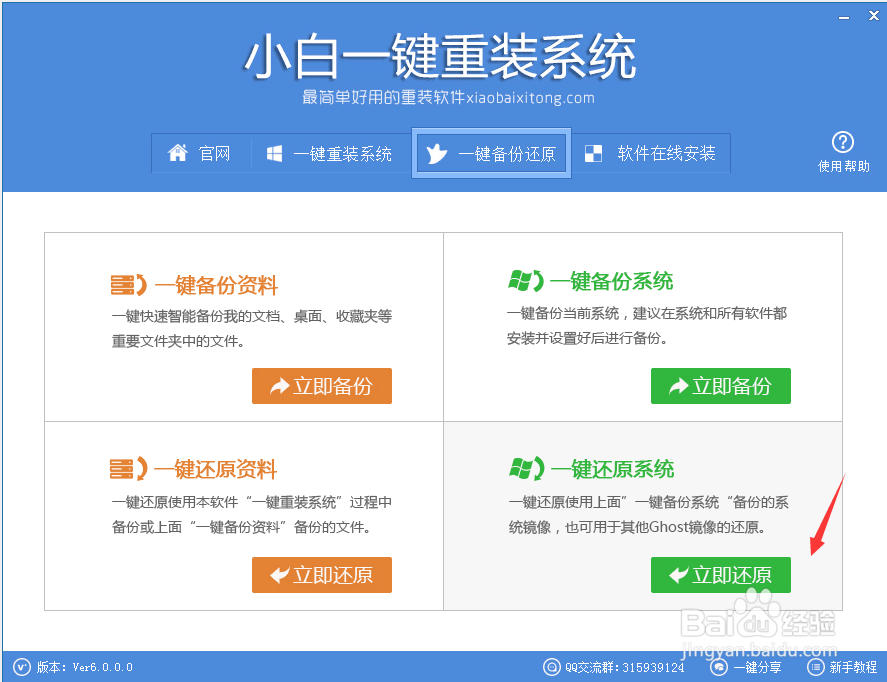
Task: Close the 小白一键重装系统 window
Action: point(873,16)
